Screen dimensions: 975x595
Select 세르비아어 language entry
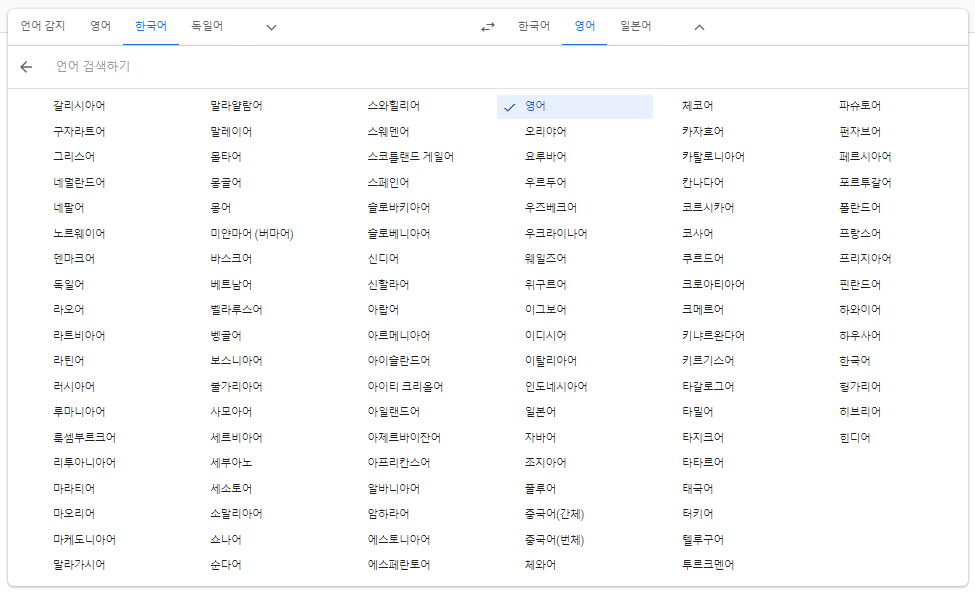236,438
